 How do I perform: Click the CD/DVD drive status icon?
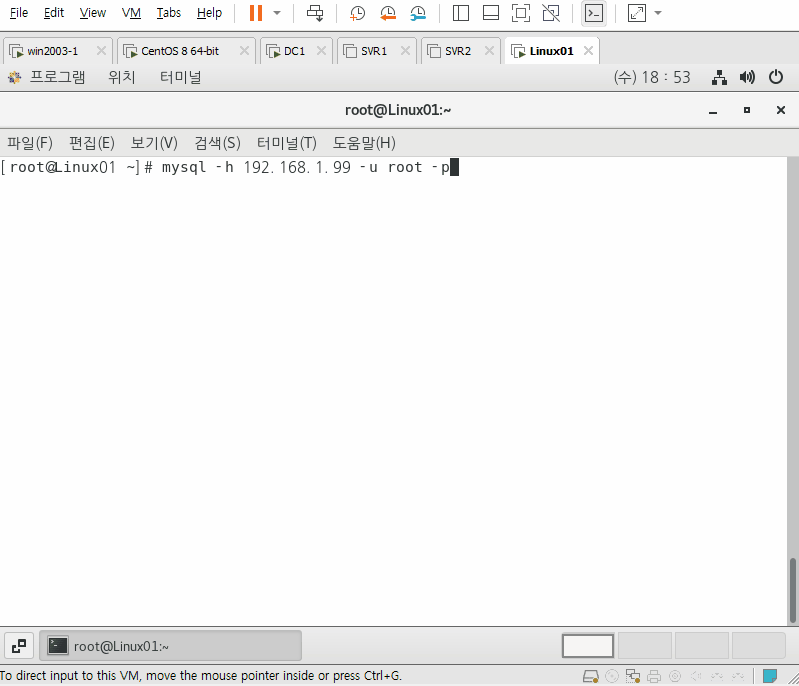pyautogui.click(x=612, y=676)
